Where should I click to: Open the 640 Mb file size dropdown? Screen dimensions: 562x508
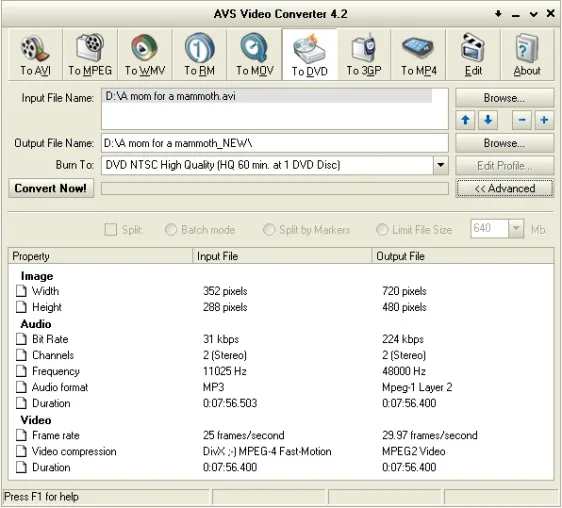516,228
